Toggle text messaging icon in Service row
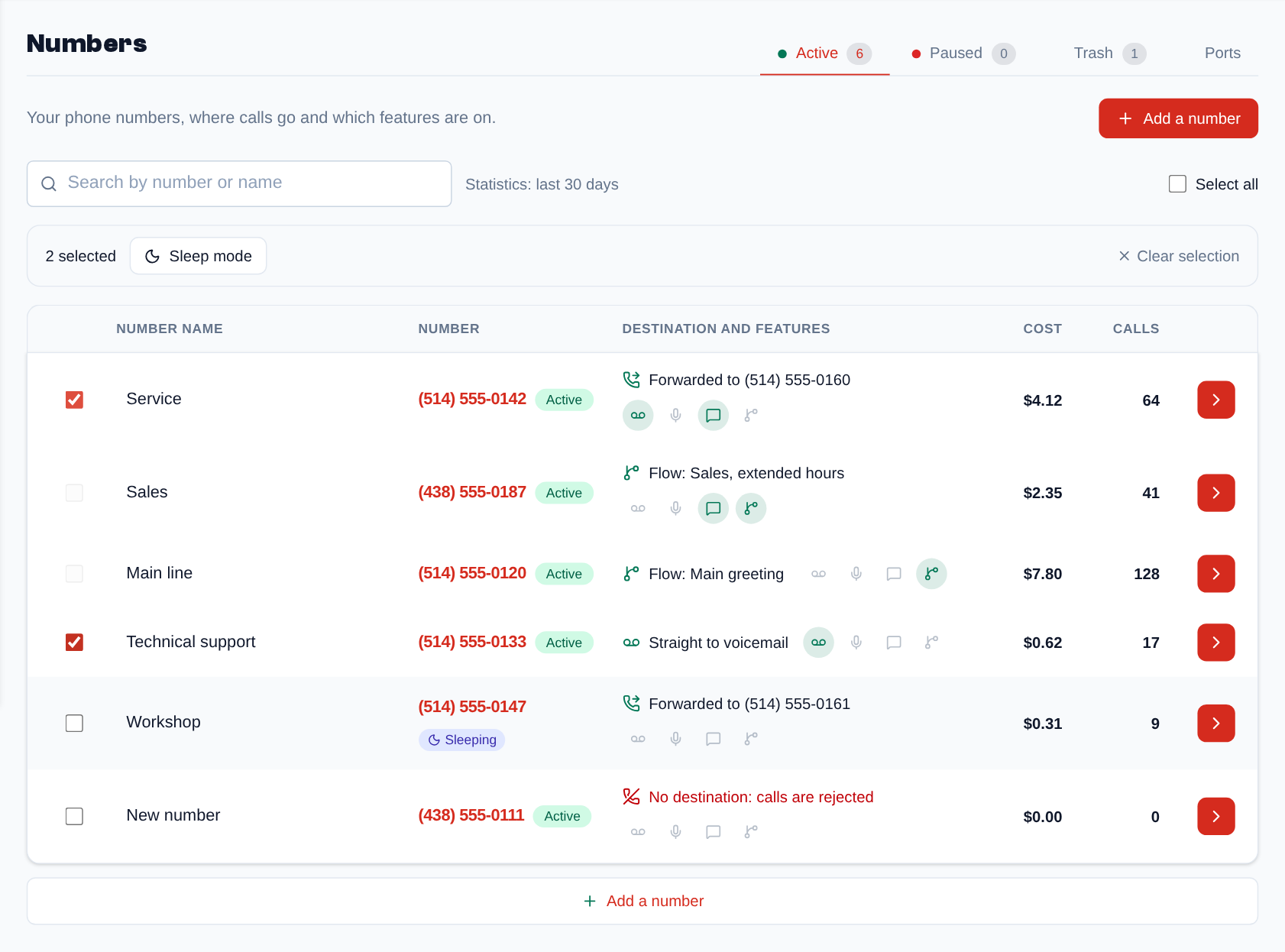The height and width of the screenshot is (952, 1285). tap(713, 416)
